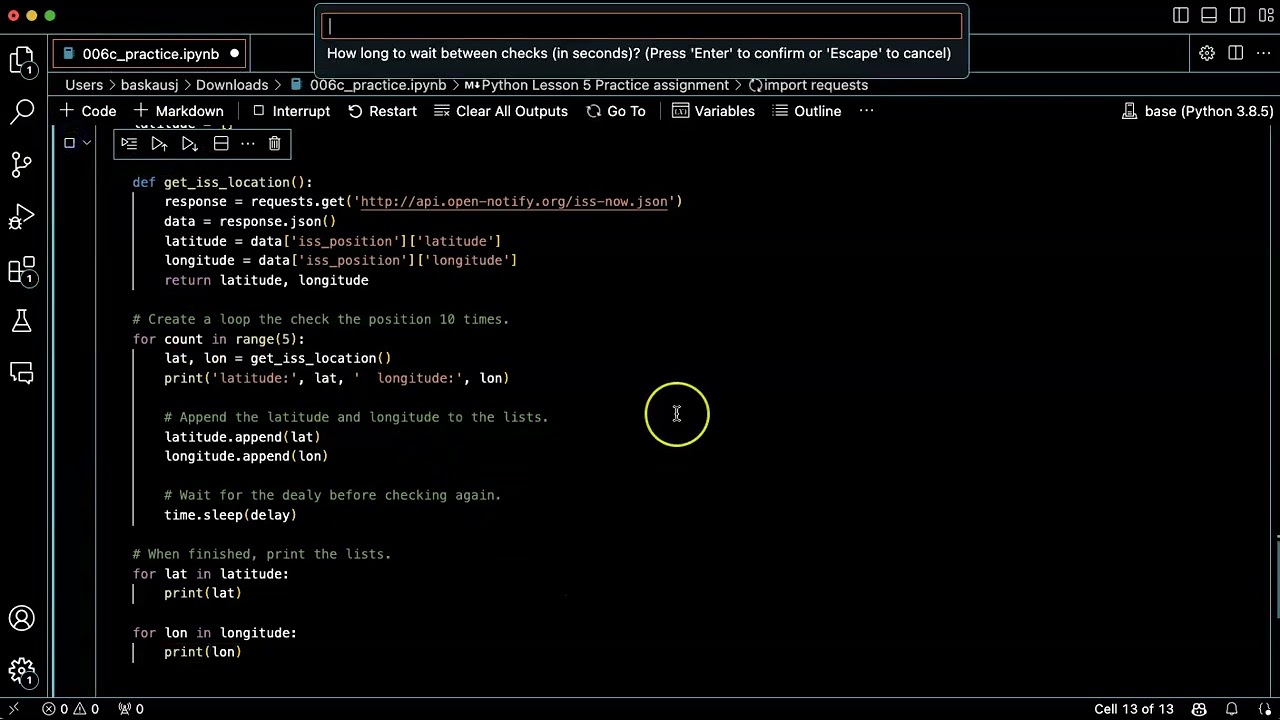1280x720 pixels.
Task: Click Python Lesson 5 Practice assignment breadcrumb
Action: point(597,85)
